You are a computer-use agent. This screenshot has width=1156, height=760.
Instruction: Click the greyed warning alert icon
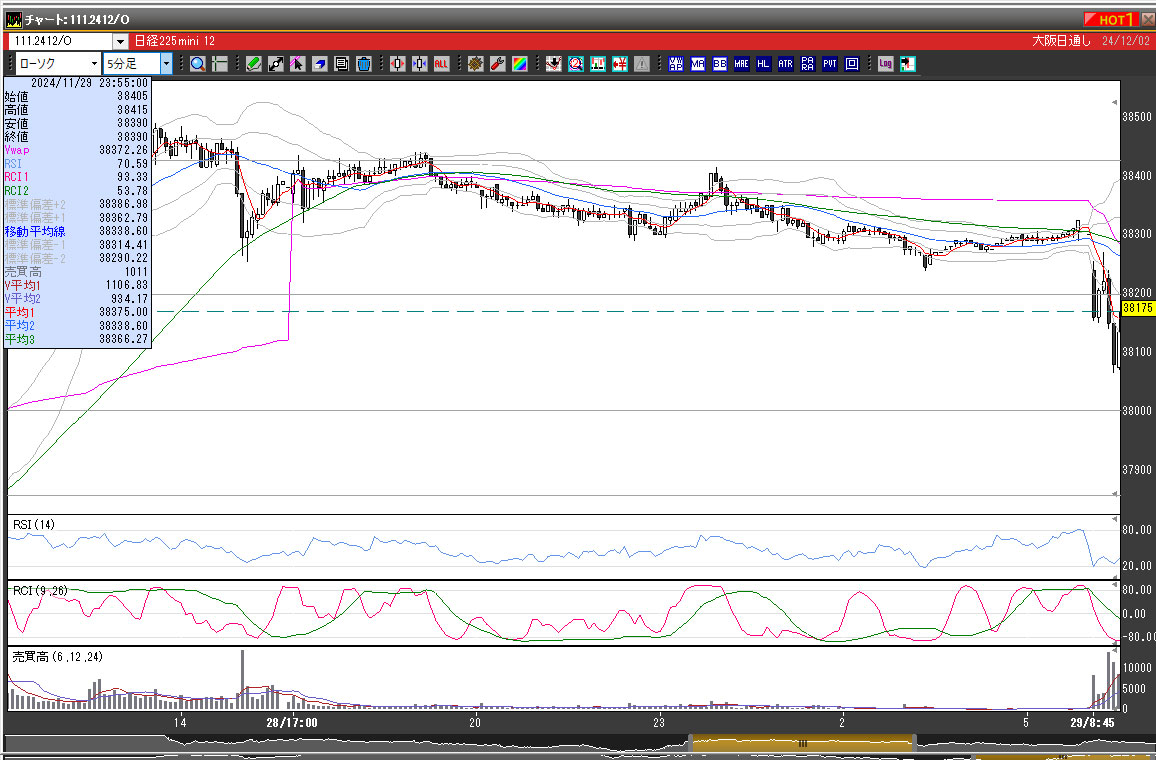click(x=642, y=64)
